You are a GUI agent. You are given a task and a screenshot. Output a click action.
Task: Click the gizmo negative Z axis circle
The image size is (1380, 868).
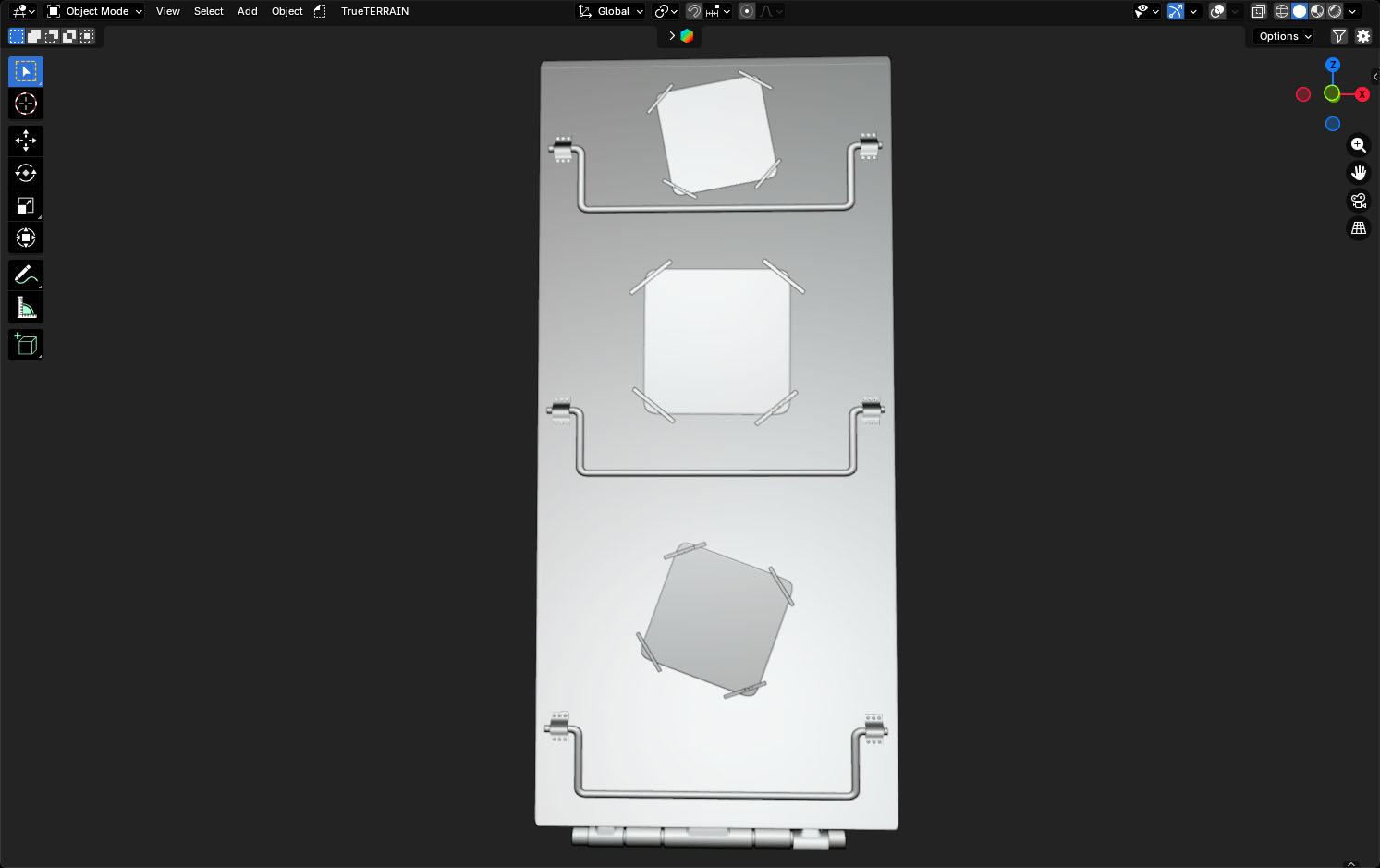point(1332,124)
